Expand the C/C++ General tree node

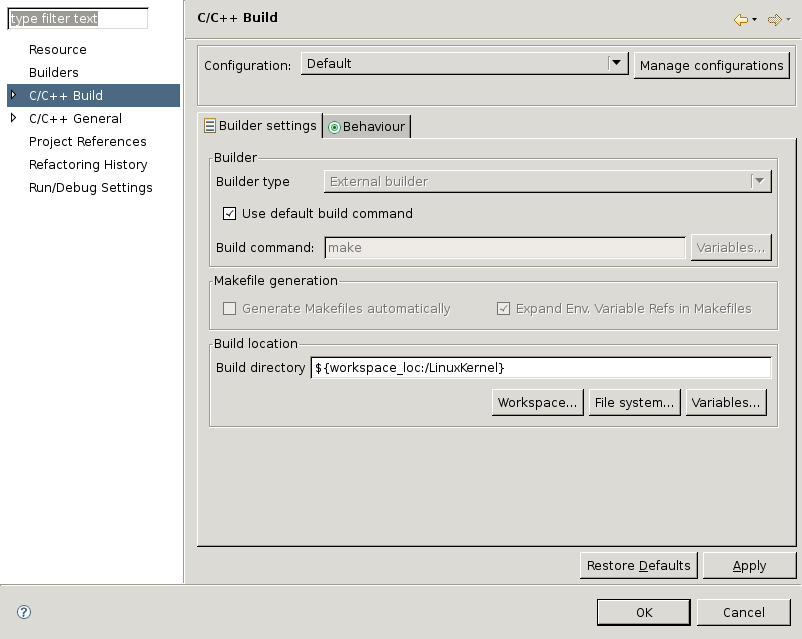click(x=13, y=118)
